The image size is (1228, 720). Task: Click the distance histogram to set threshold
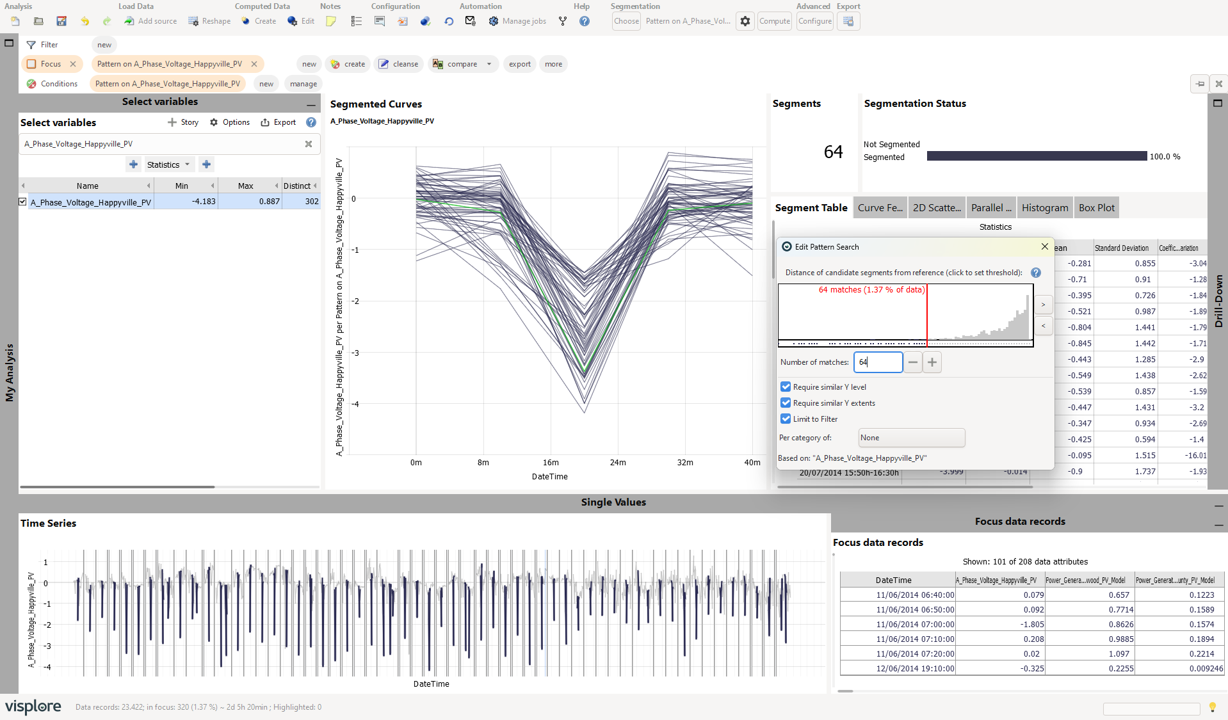coord(905,314)
